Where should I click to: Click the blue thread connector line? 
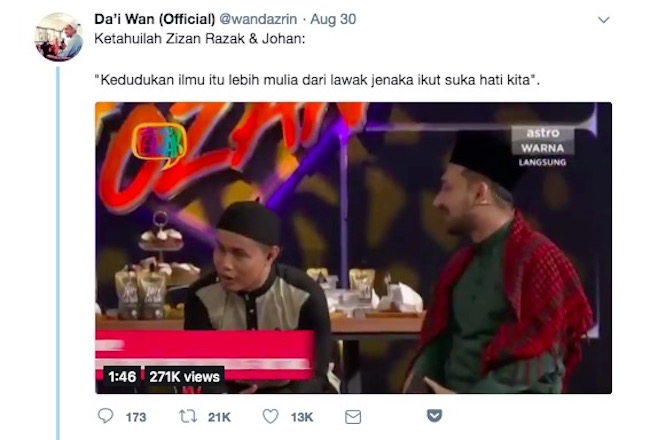pyautogui.click(x=58, y=253)
